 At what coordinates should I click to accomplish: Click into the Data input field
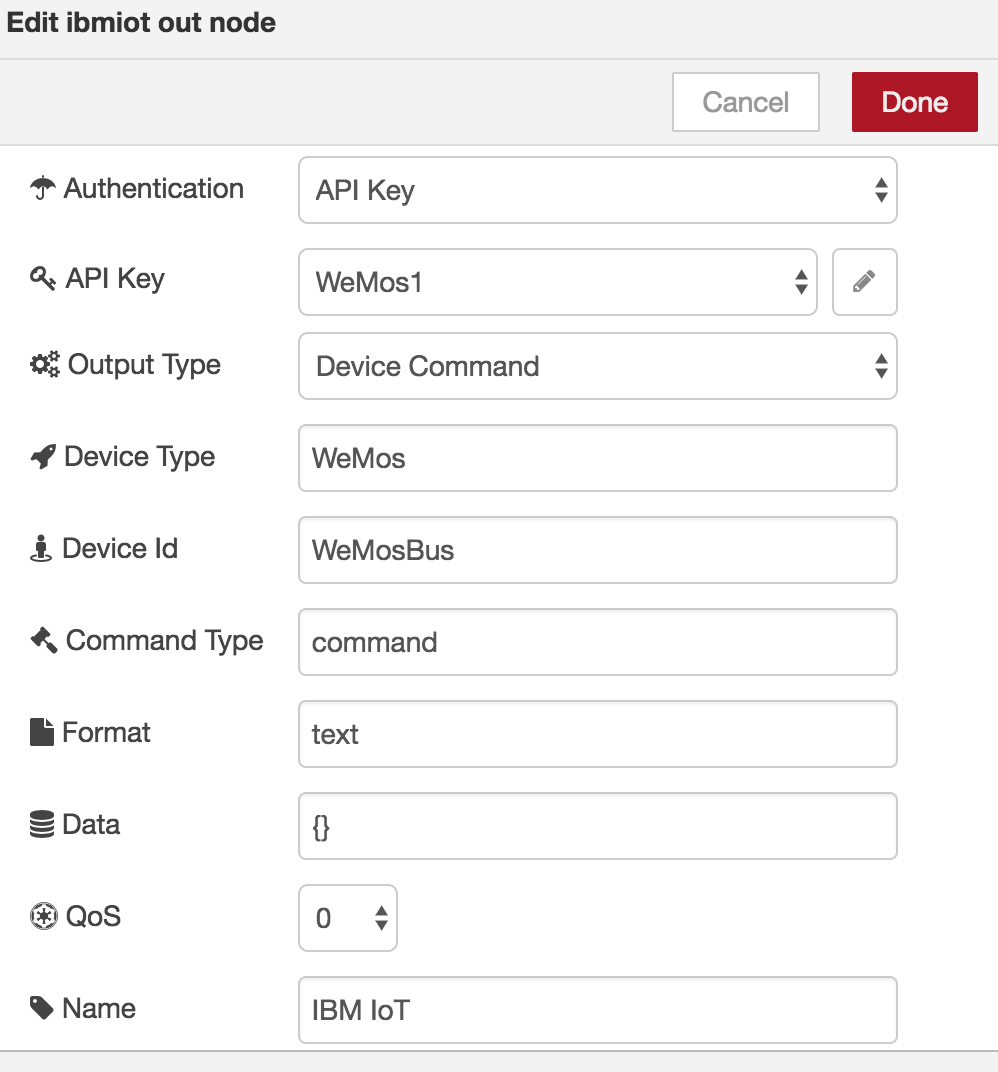pos(597,826)
